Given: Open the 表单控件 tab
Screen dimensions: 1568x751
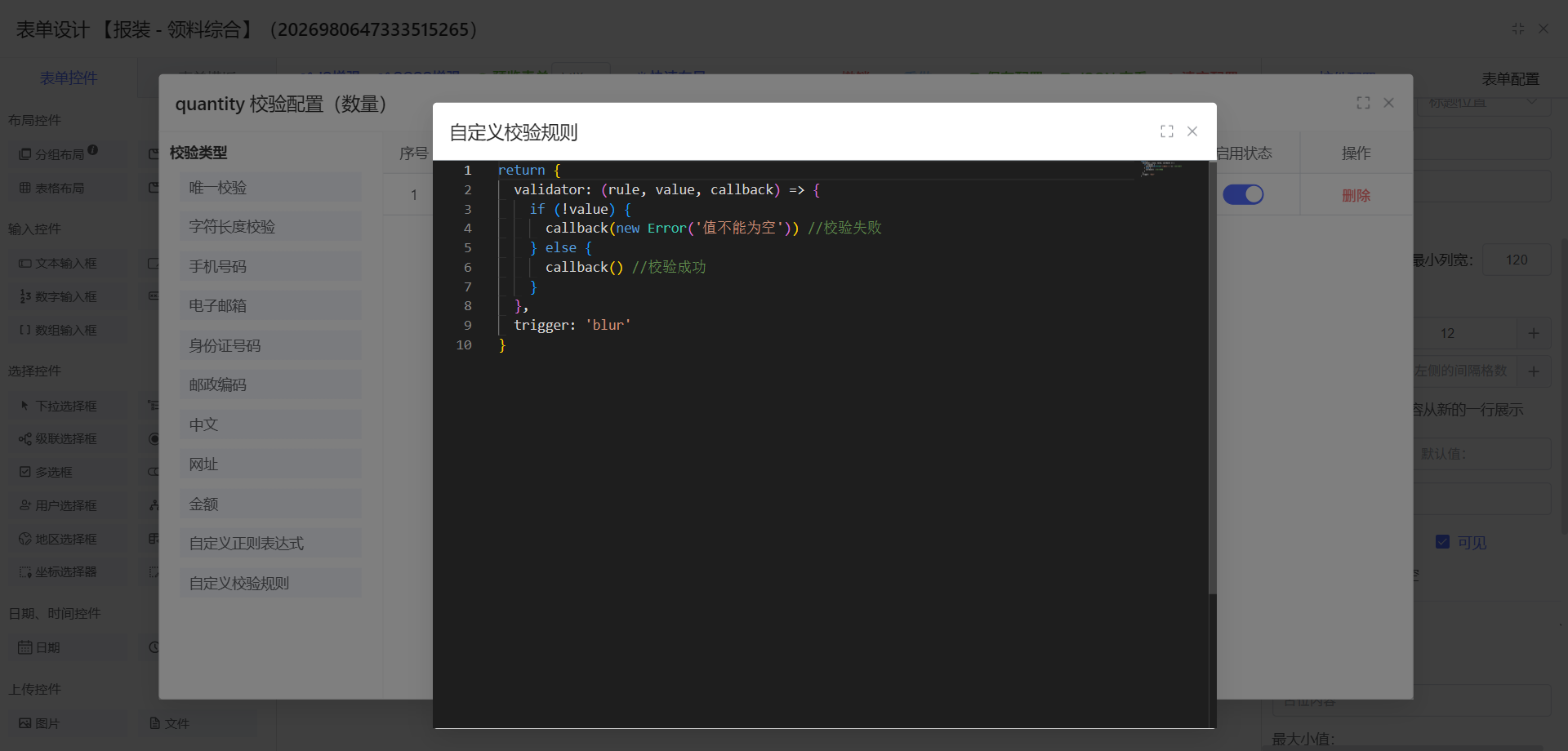Looking at the screenshot, I should (x=69, y=78).
